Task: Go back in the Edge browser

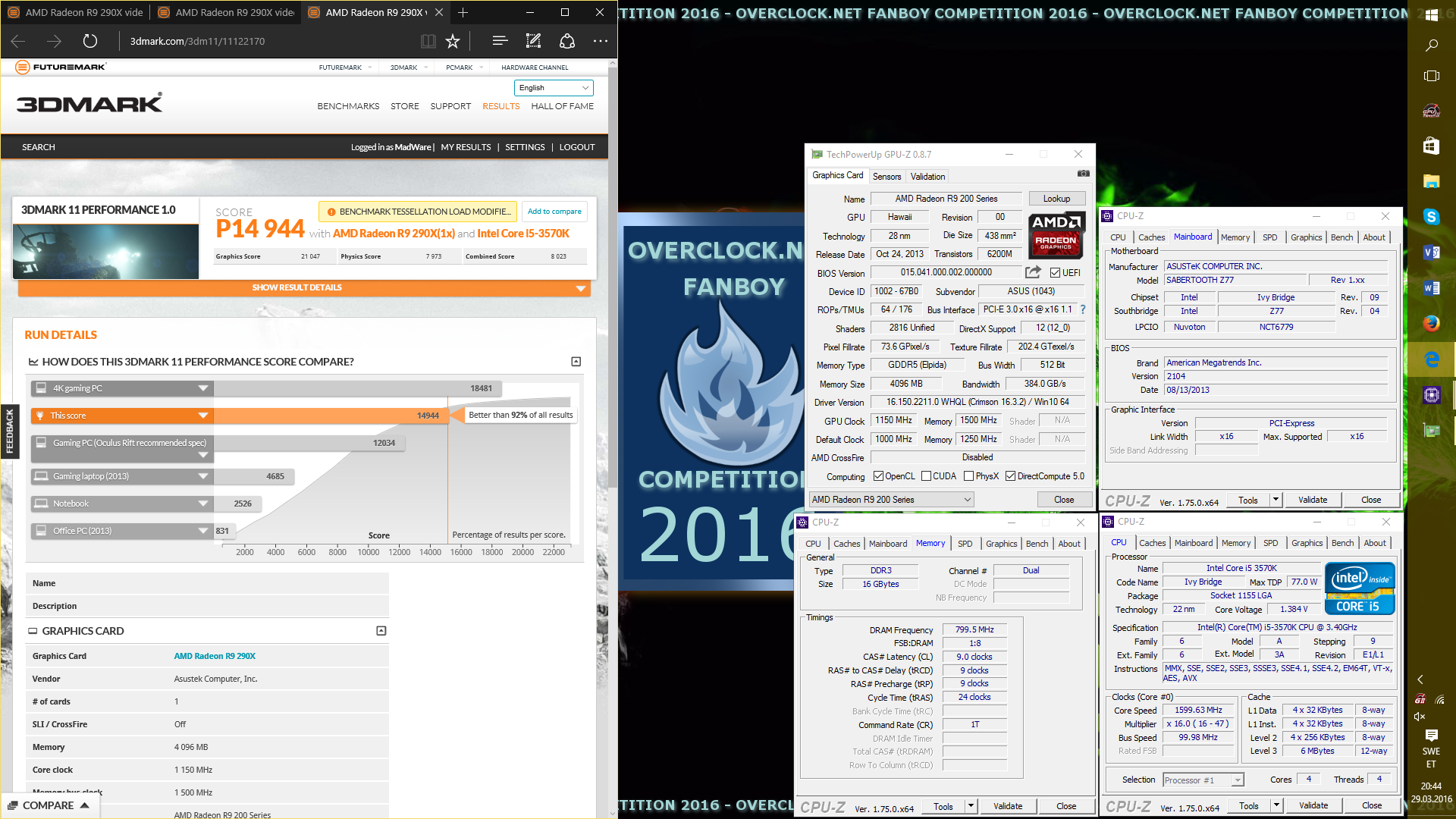Action: 18,41
